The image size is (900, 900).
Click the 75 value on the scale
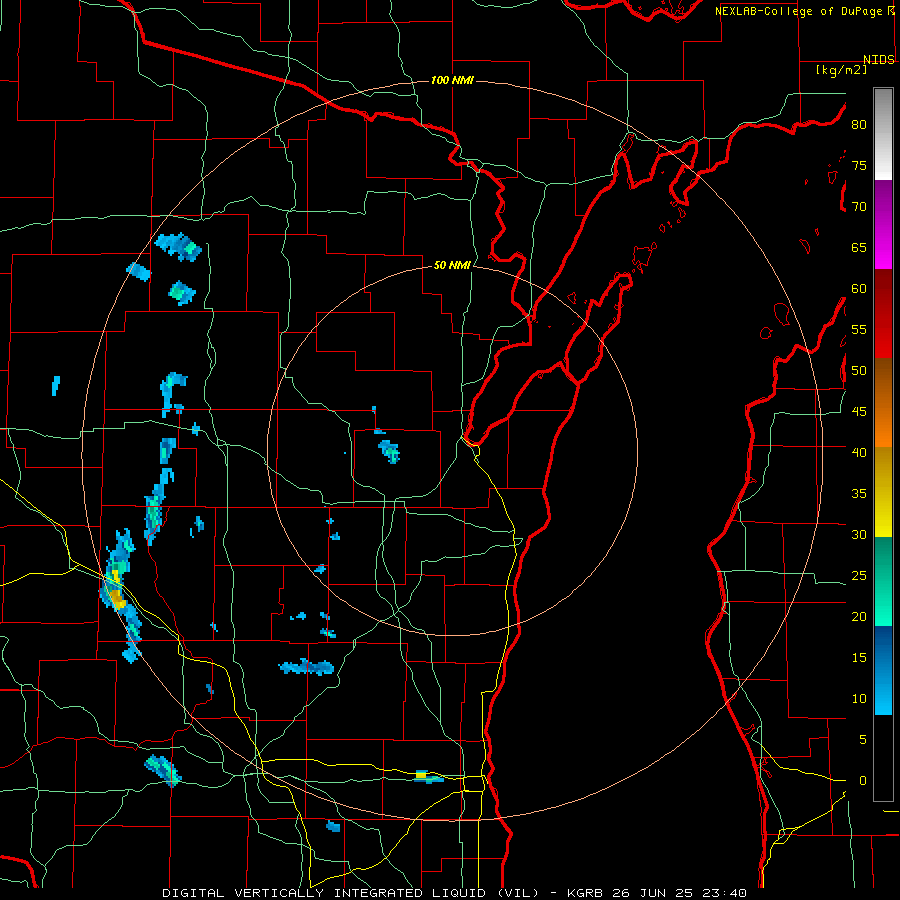pyautogui.click(x=859, y=165)
